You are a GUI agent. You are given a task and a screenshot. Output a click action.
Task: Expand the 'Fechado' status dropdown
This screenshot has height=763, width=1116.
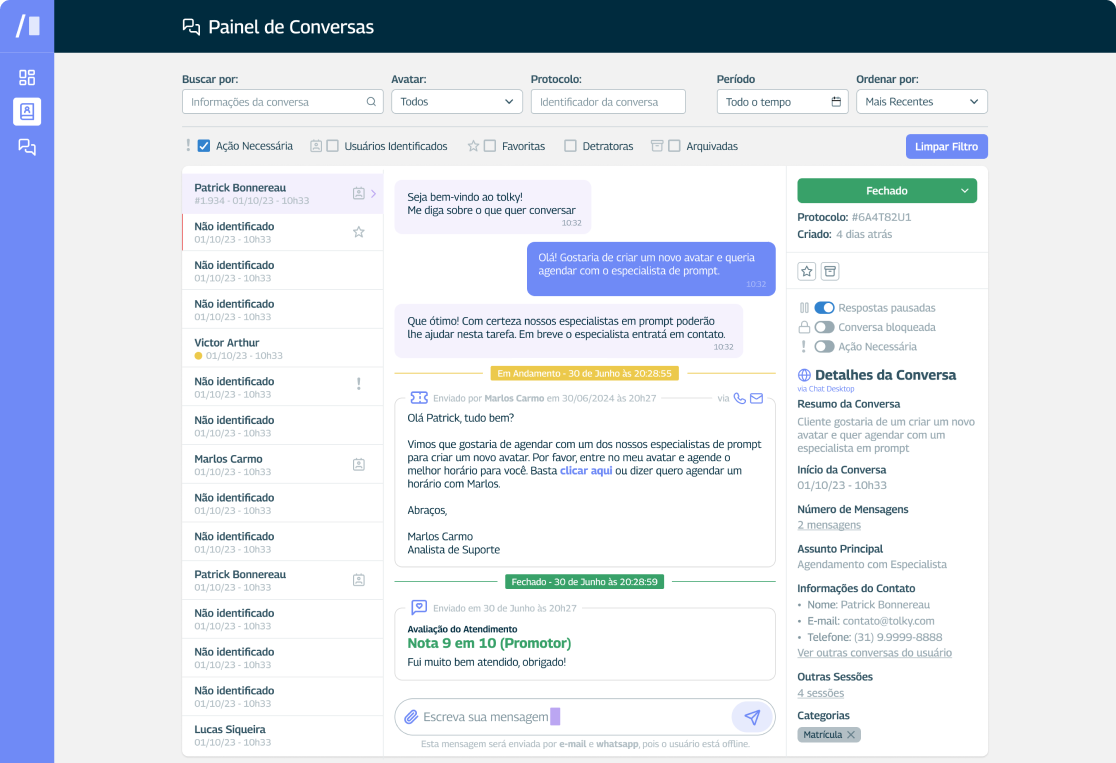click(886, 190)
